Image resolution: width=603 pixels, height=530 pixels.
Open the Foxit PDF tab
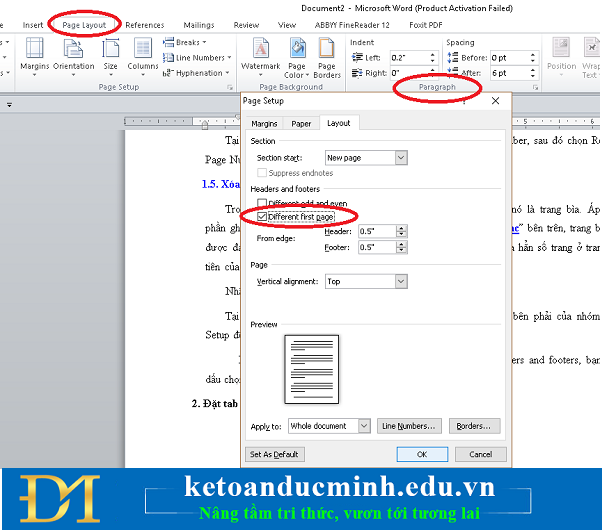[x=426, y=25]
